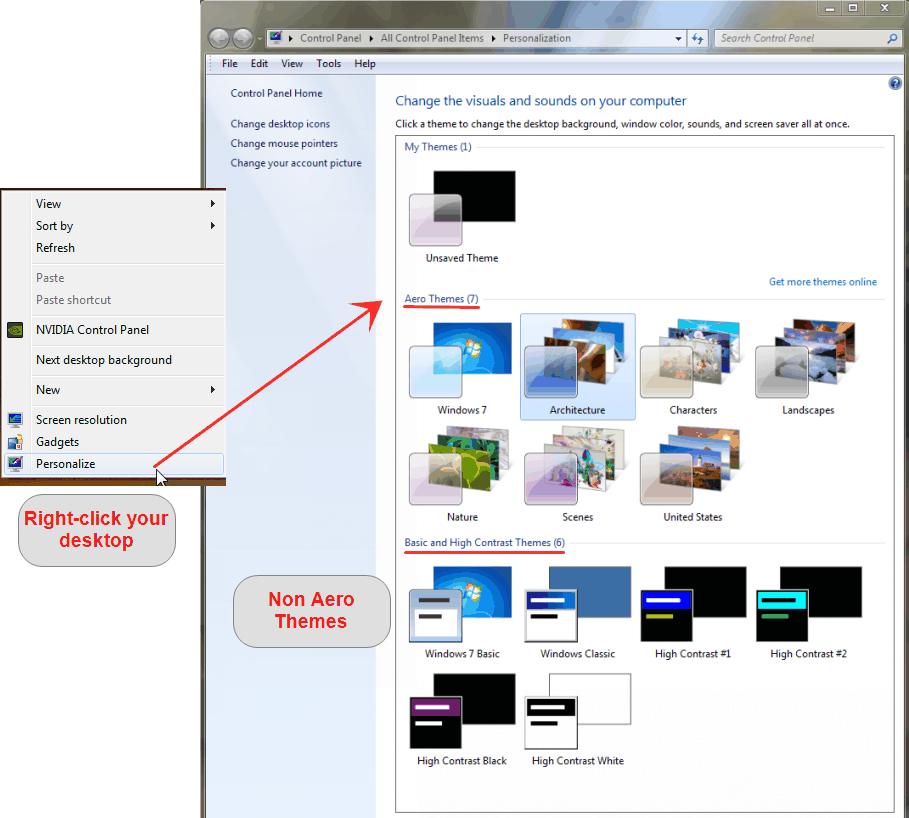Apply the High Contrast #1 theme
Viewport: 909px width, 818px height.
pos(692,608)
